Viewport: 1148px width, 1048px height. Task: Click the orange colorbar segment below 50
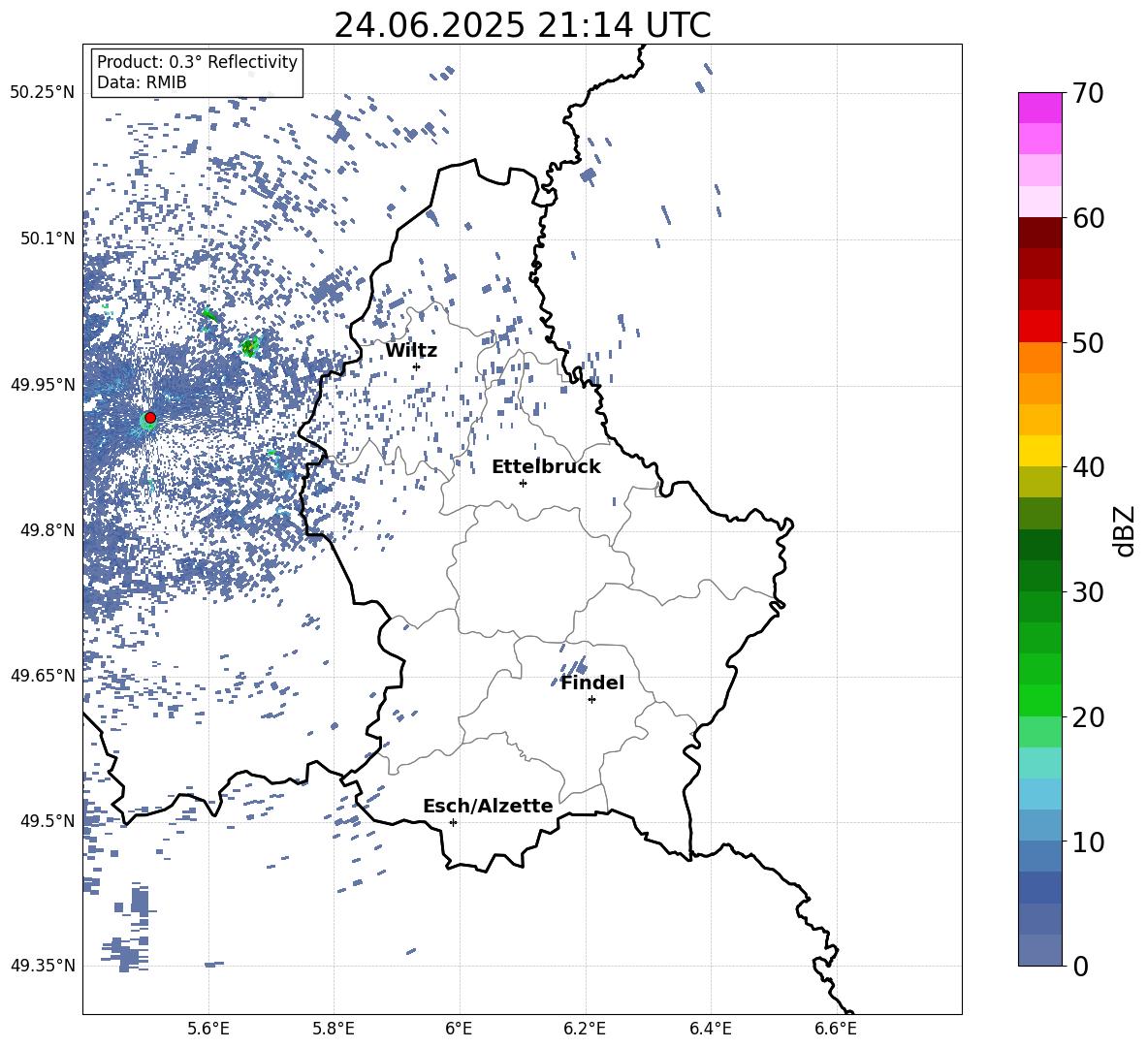(1039, 358)
